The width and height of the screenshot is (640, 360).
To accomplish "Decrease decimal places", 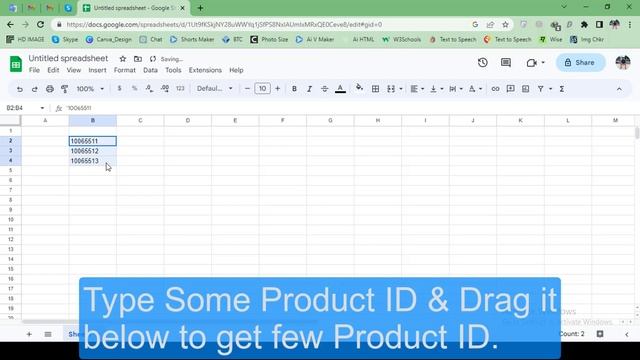I will [x=149, y=89].
